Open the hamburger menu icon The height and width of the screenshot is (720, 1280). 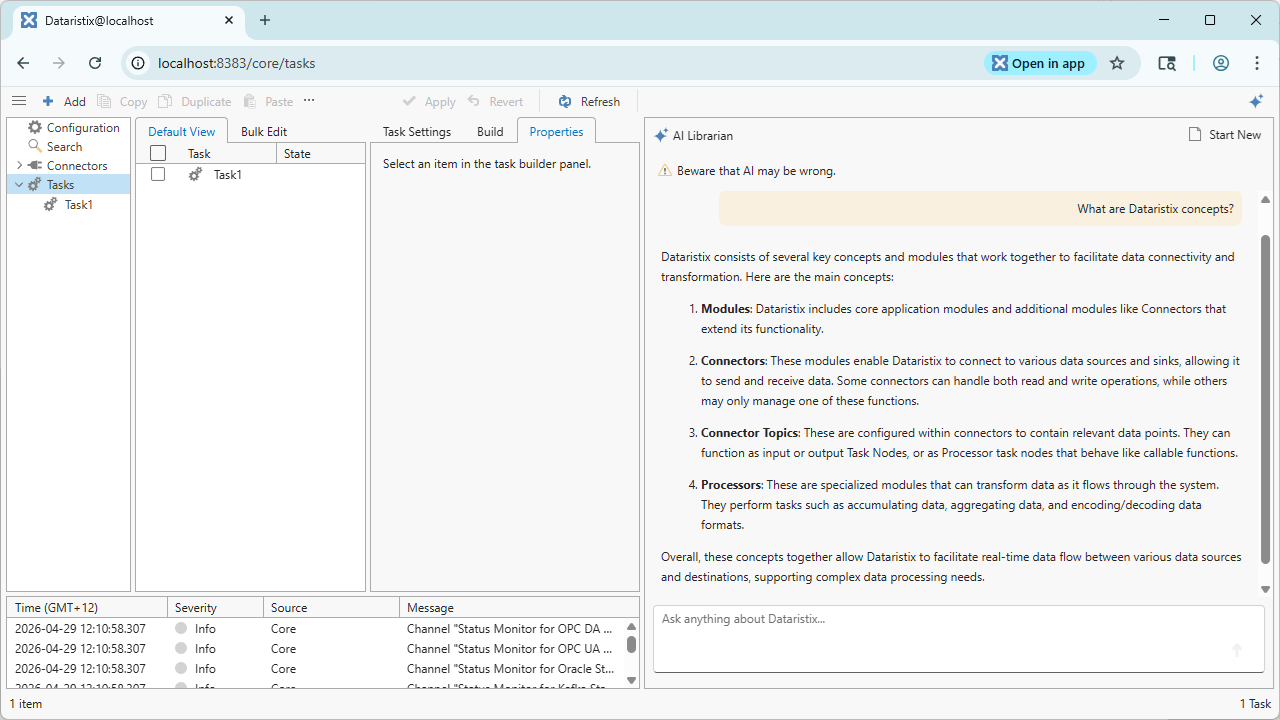19,101
